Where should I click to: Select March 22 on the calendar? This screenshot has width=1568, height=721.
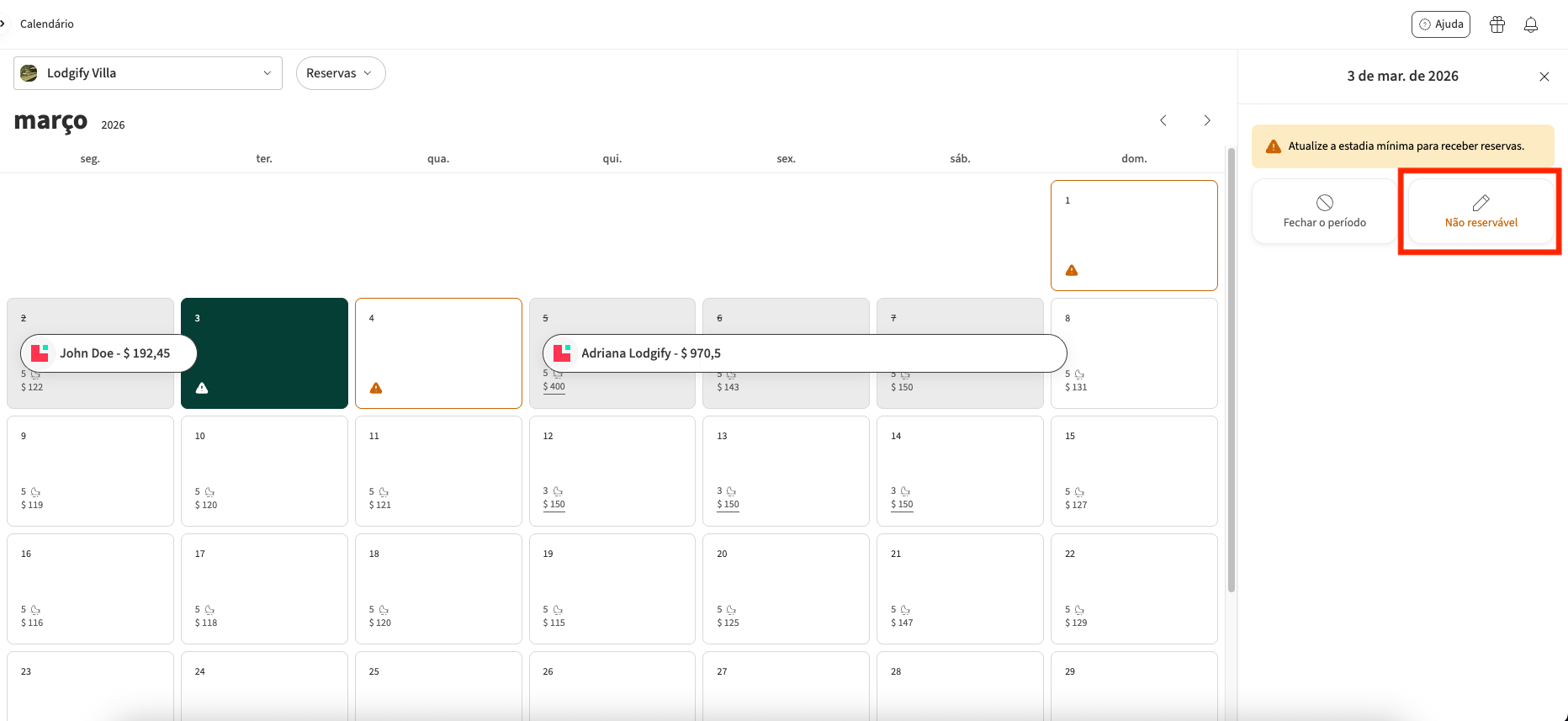coord(1133,588)
